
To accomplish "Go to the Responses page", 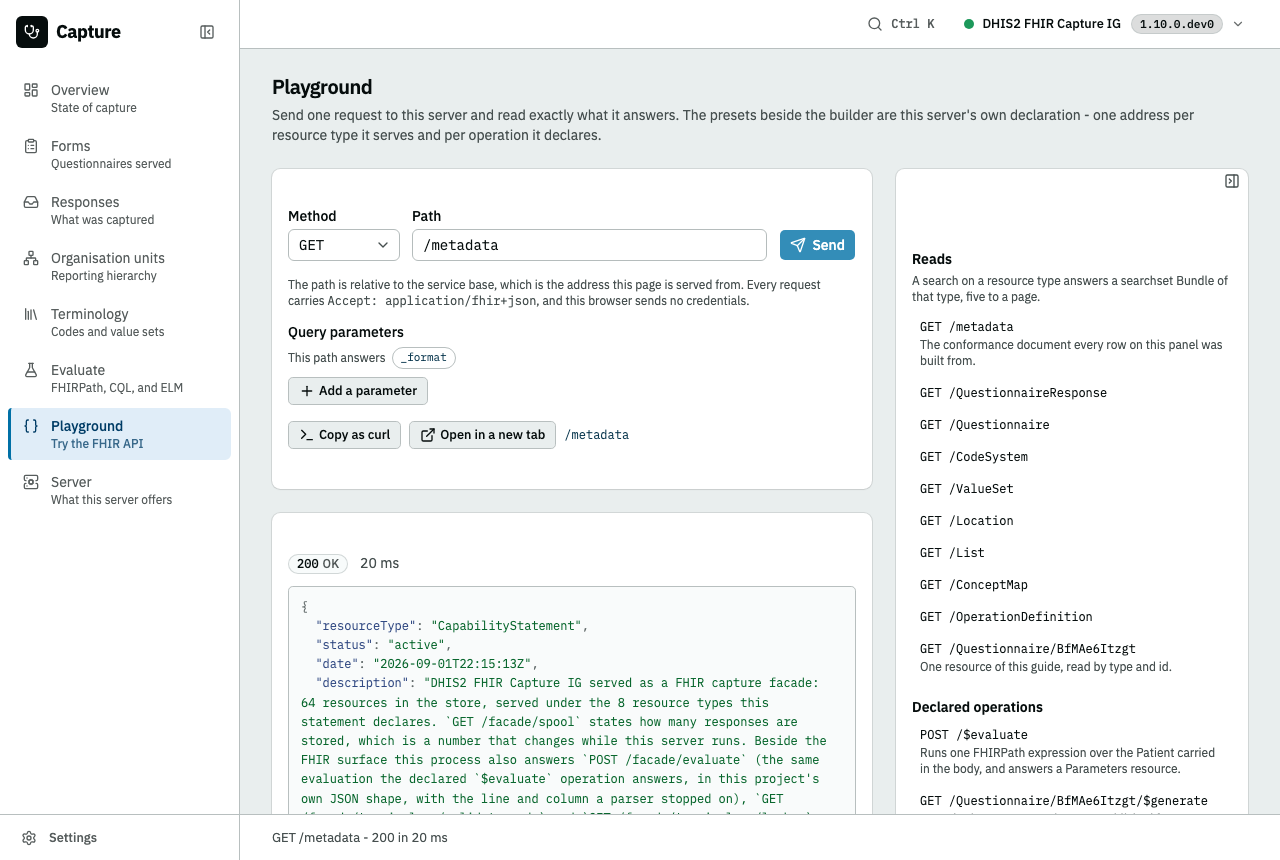I will point(119,210).
